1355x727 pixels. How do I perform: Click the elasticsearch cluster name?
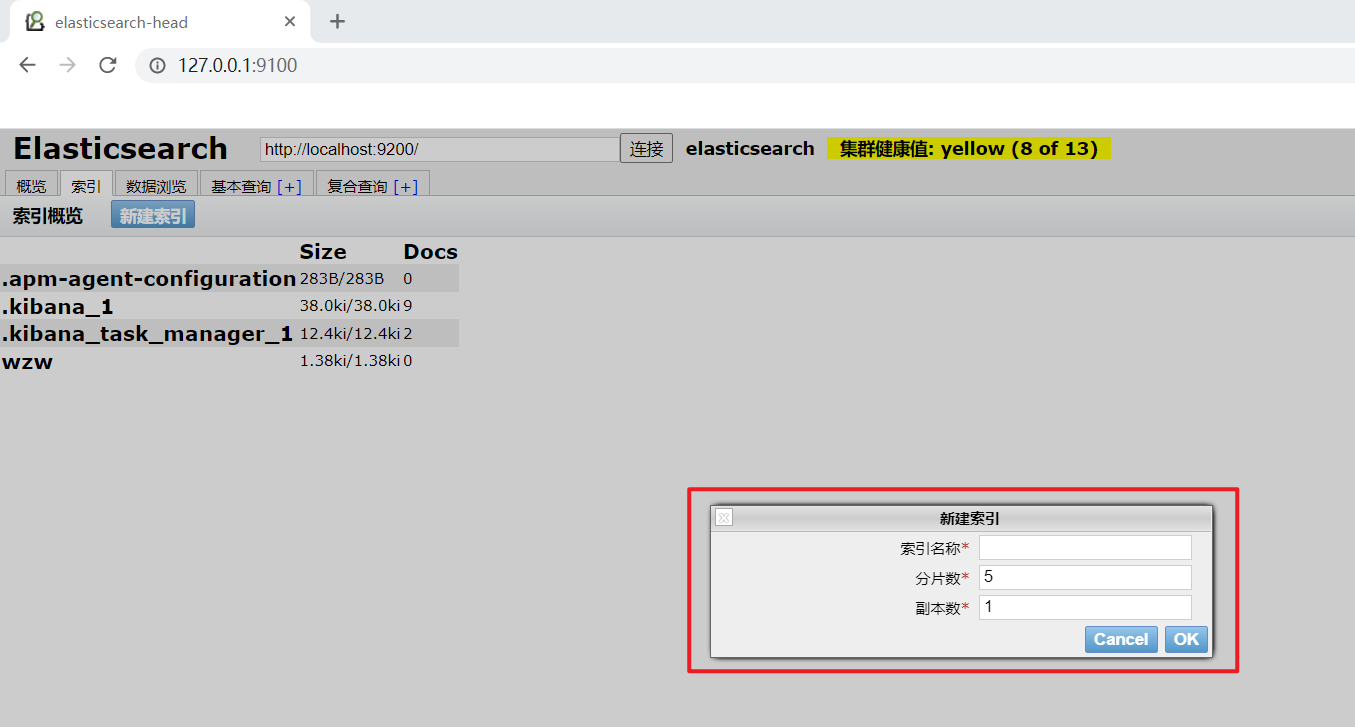click(x=750, y=148)
